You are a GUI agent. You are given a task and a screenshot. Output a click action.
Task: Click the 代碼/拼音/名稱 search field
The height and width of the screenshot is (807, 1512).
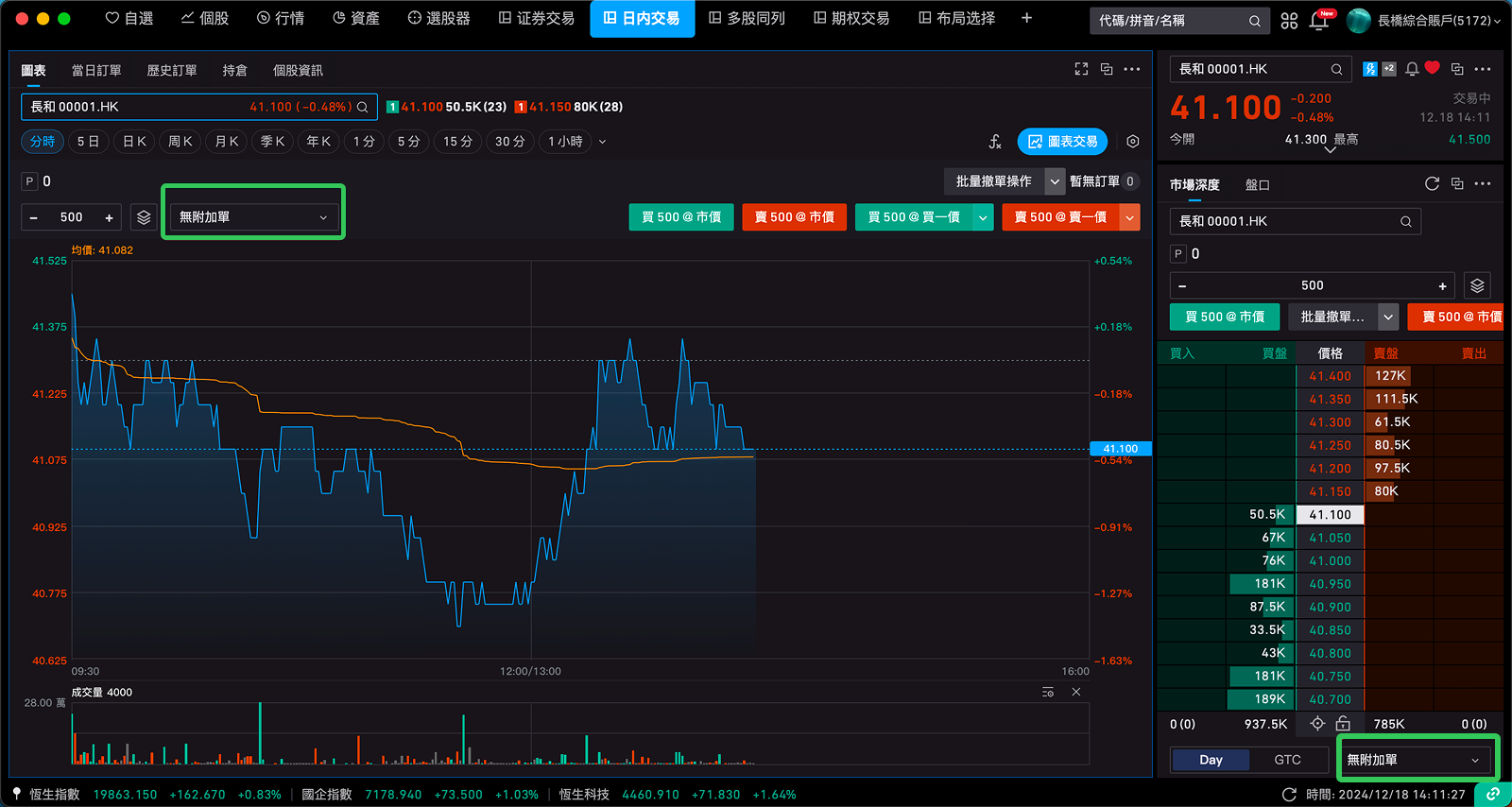coord(1170,21)
